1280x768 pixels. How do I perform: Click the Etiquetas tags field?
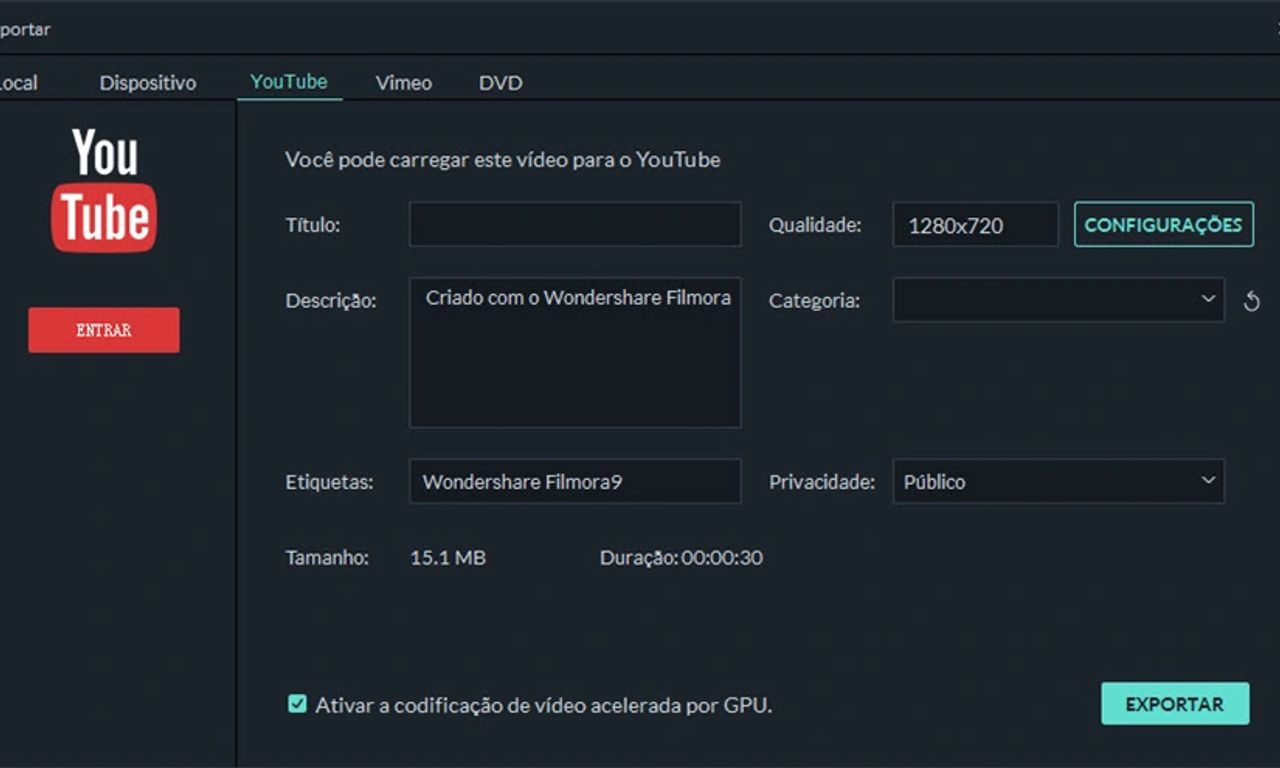click(x=575, y=482)
